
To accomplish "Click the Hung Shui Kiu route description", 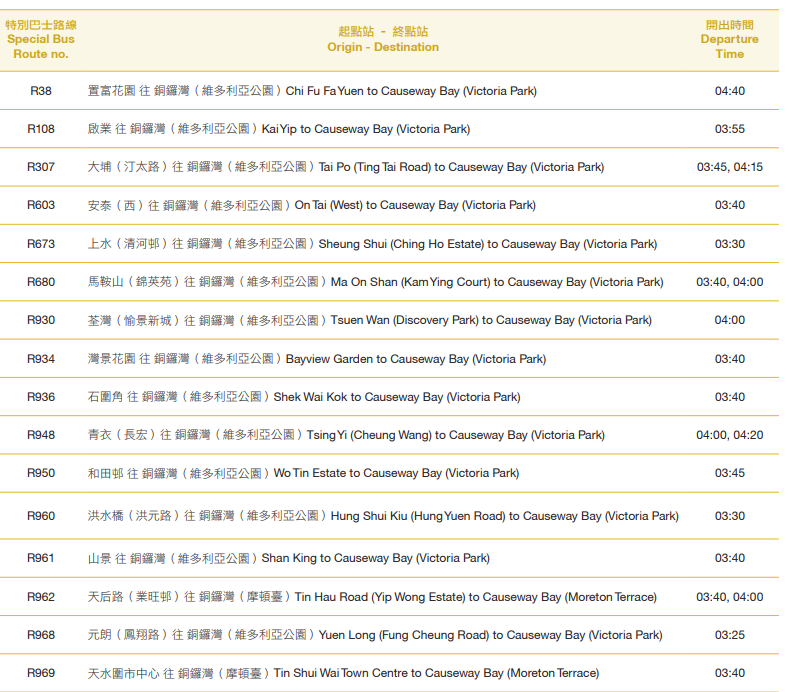I will click(383, 516).
